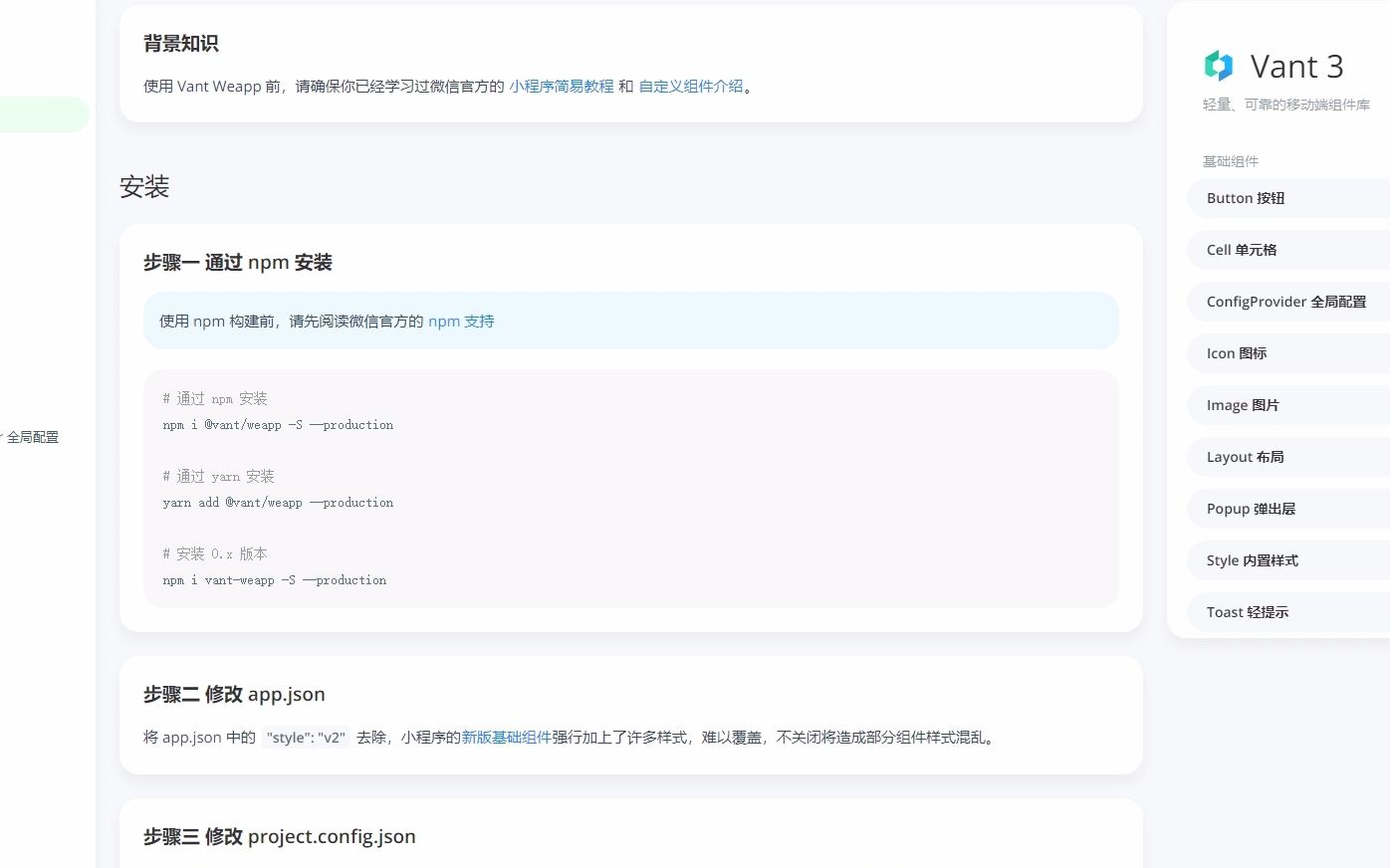Click the 全局配置 item in left sidebar

tap(32, 437)
